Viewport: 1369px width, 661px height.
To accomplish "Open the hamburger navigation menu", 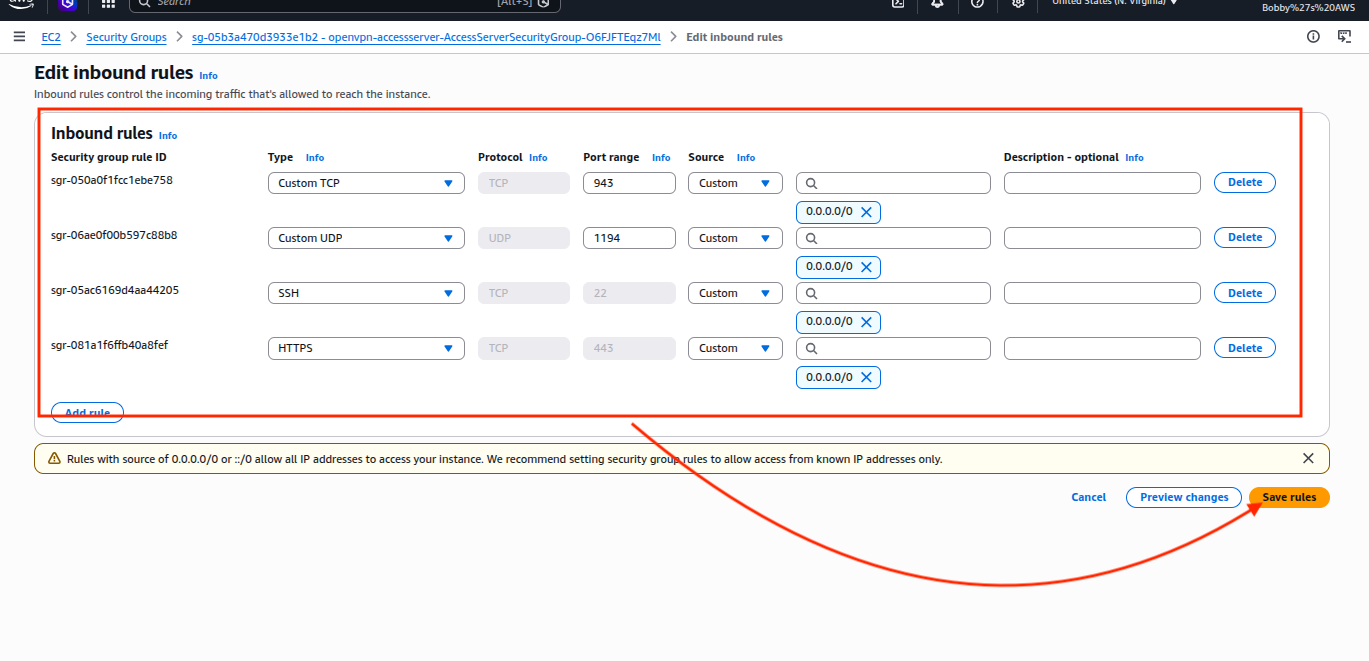I will 19,37.
